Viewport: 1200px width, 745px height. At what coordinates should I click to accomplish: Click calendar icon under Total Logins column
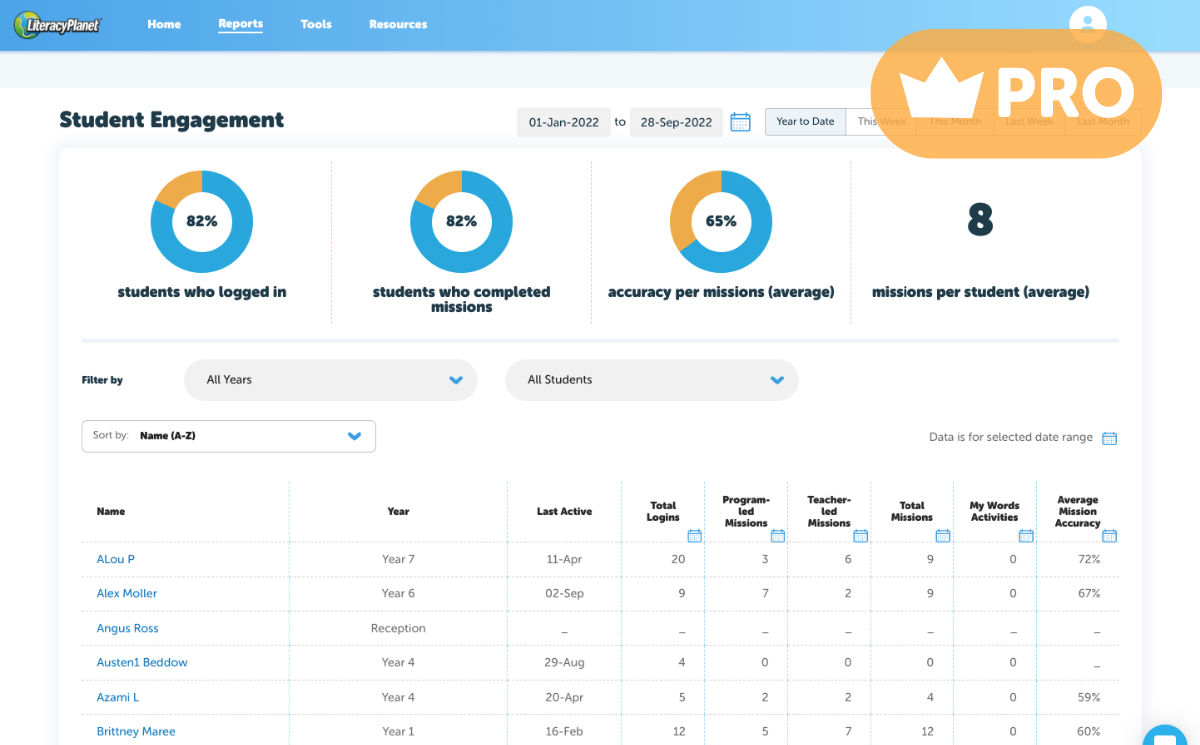[695, 536]
